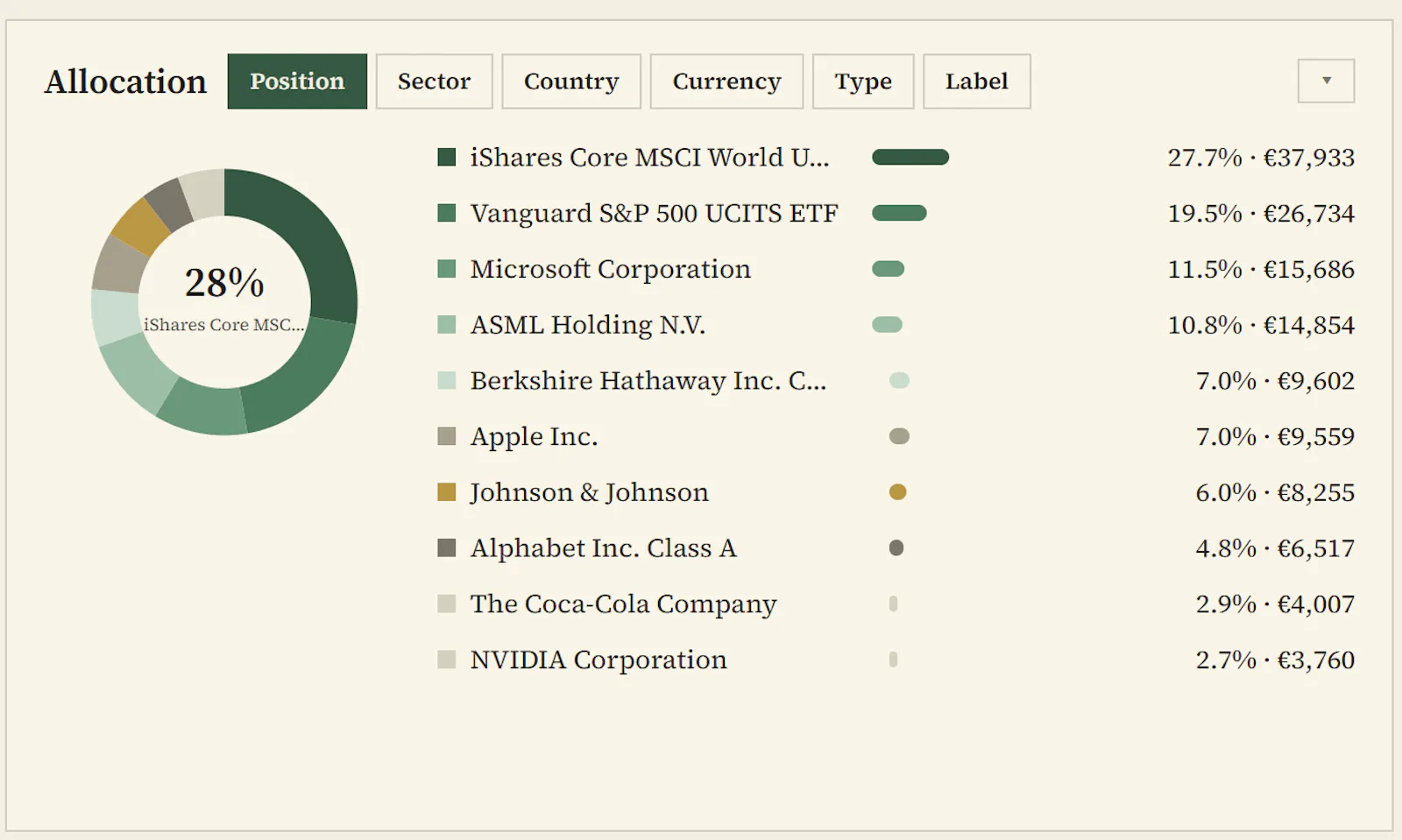Switch to the Sector tab

[x=434, y=81]
